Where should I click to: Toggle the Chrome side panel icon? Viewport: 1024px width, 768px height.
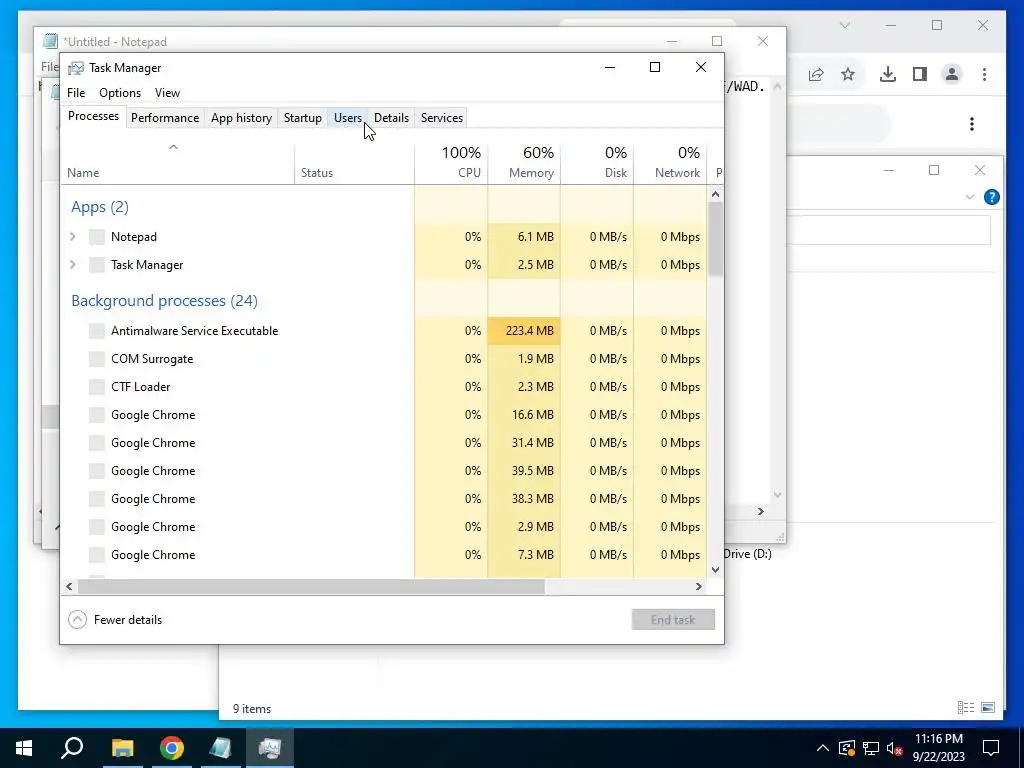pos(920,74)
